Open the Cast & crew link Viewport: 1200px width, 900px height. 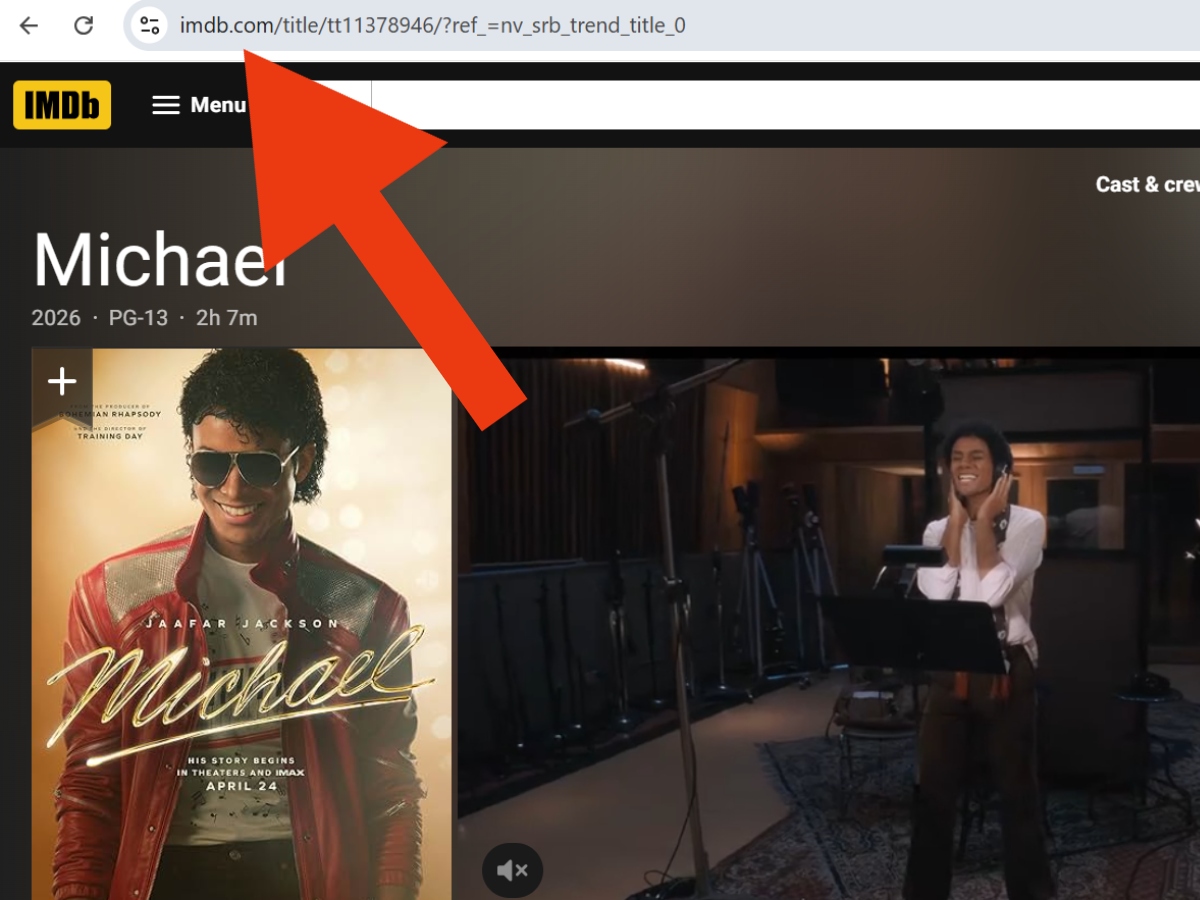[x=1146, y=184]
